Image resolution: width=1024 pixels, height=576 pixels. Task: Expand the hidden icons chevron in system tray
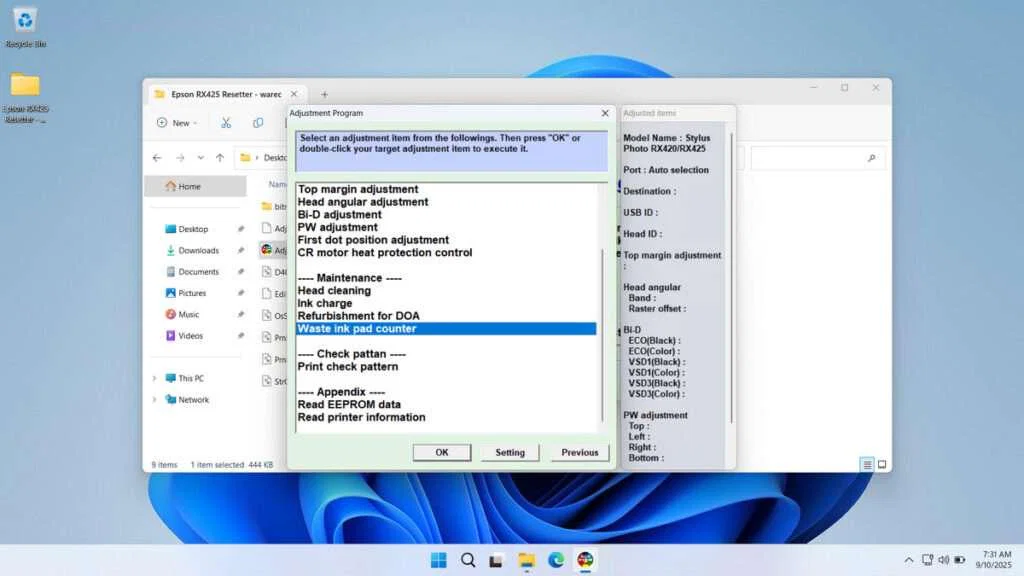(x=908, y=560)
